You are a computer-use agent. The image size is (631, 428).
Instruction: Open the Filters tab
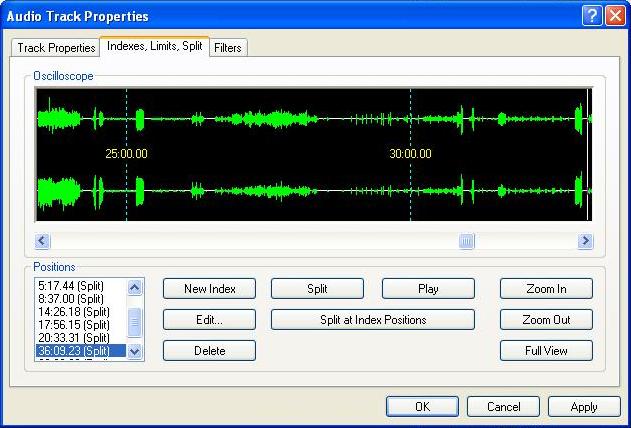pyautogui.click(x=228, y=47)
